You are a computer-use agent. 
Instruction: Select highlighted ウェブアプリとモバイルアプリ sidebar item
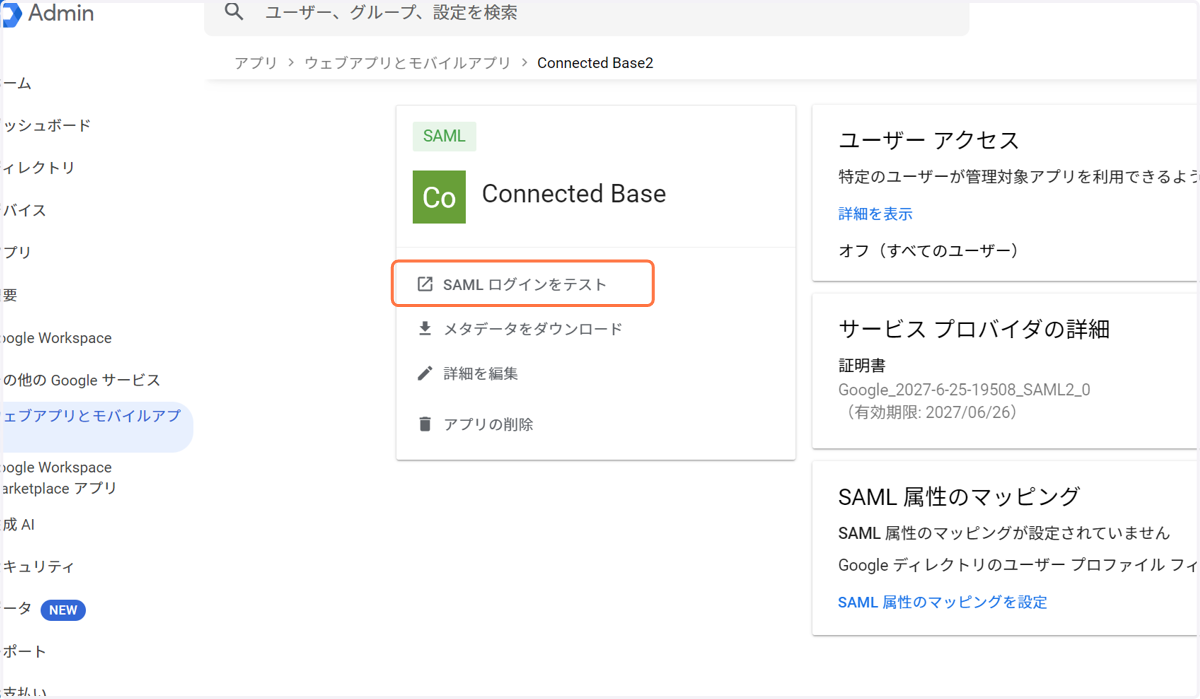click(96, 427)
